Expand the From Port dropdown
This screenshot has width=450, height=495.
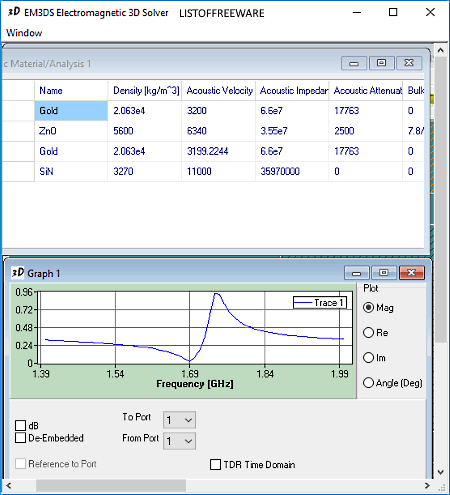tap(179, 441)
